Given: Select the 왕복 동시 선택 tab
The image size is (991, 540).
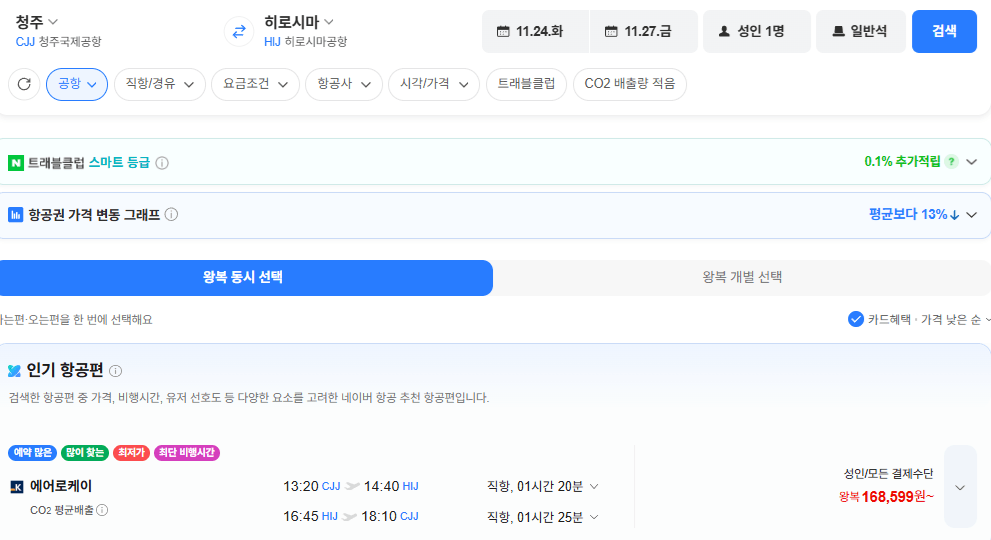Looking at the screenshot, I should [246, 278].
